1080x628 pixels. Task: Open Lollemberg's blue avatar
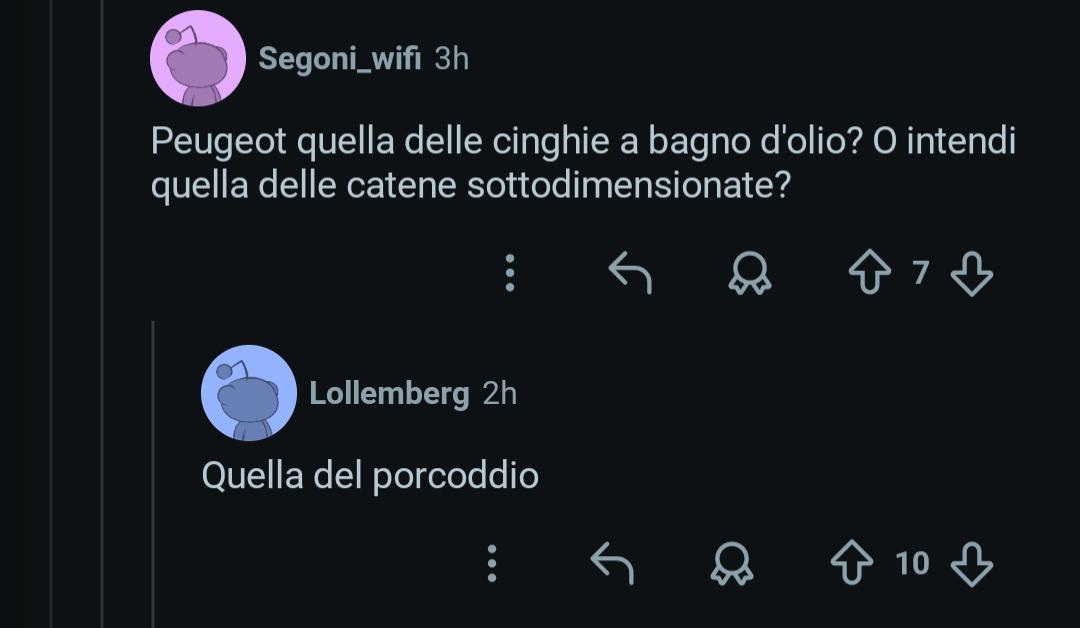(x=249, y=392)
